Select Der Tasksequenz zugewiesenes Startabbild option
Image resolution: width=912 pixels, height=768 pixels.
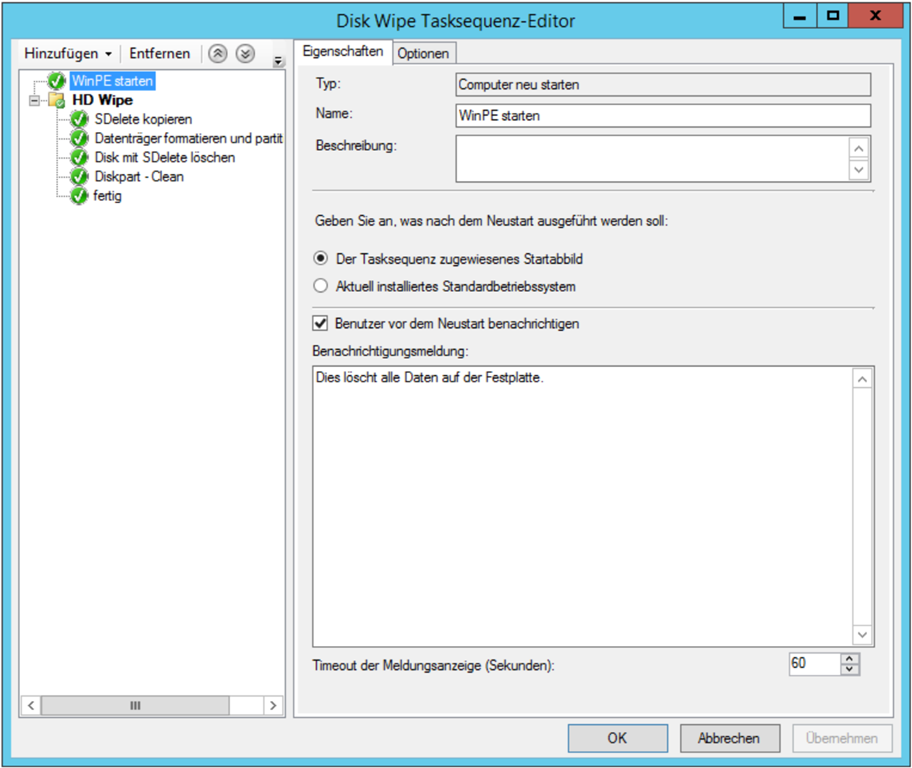[x=320, y=259]
